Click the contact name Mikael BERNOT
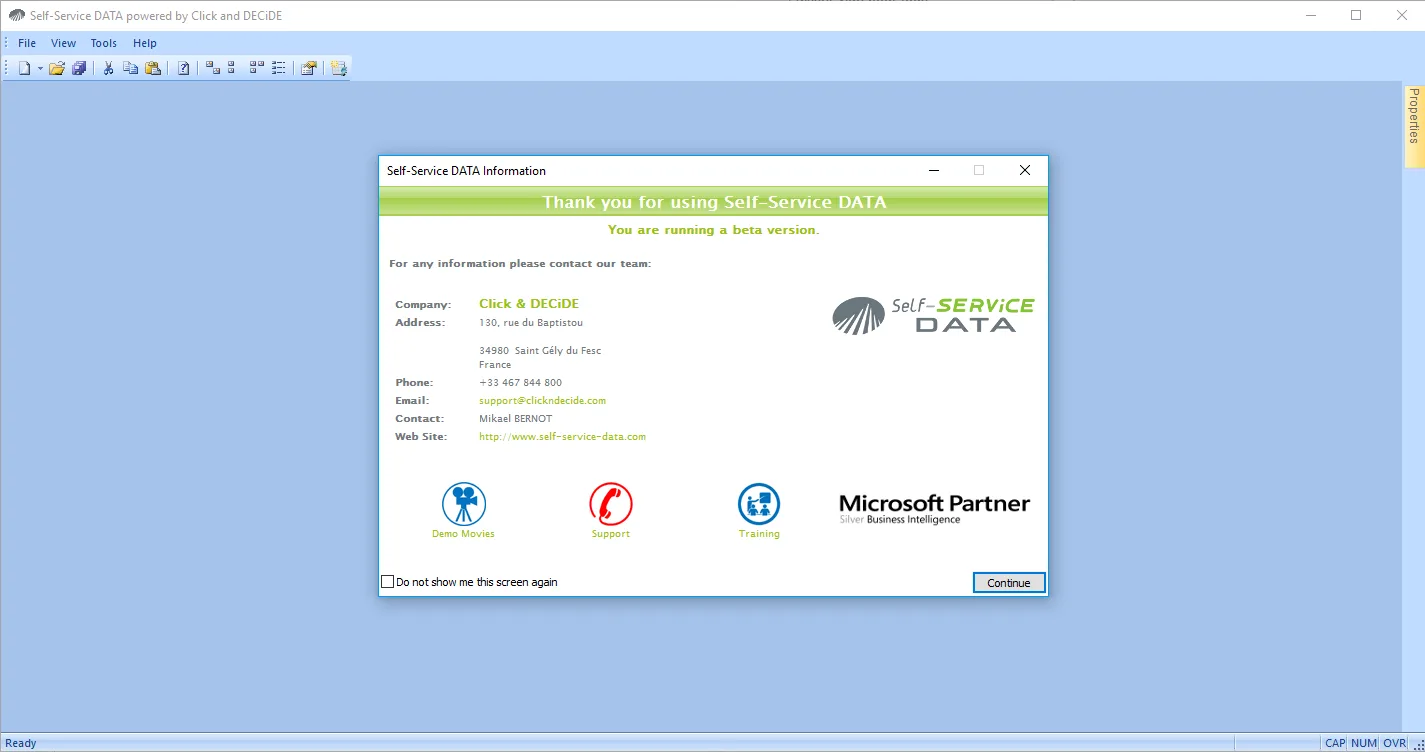The height and width of the screenshot is (752, 1425). [515, 419]
